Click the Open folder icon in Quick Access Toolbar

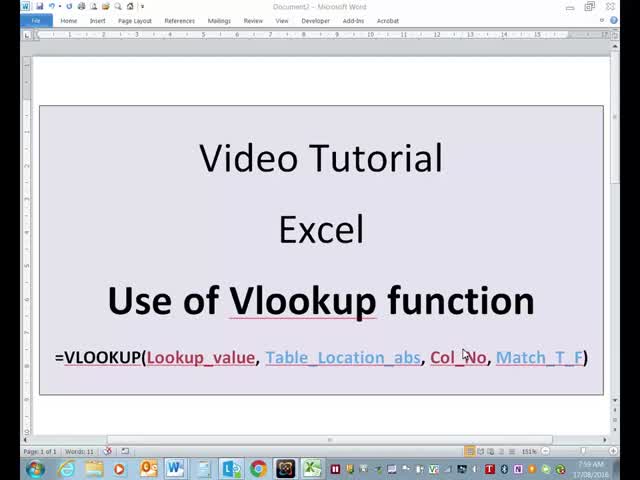coord(106,6)
